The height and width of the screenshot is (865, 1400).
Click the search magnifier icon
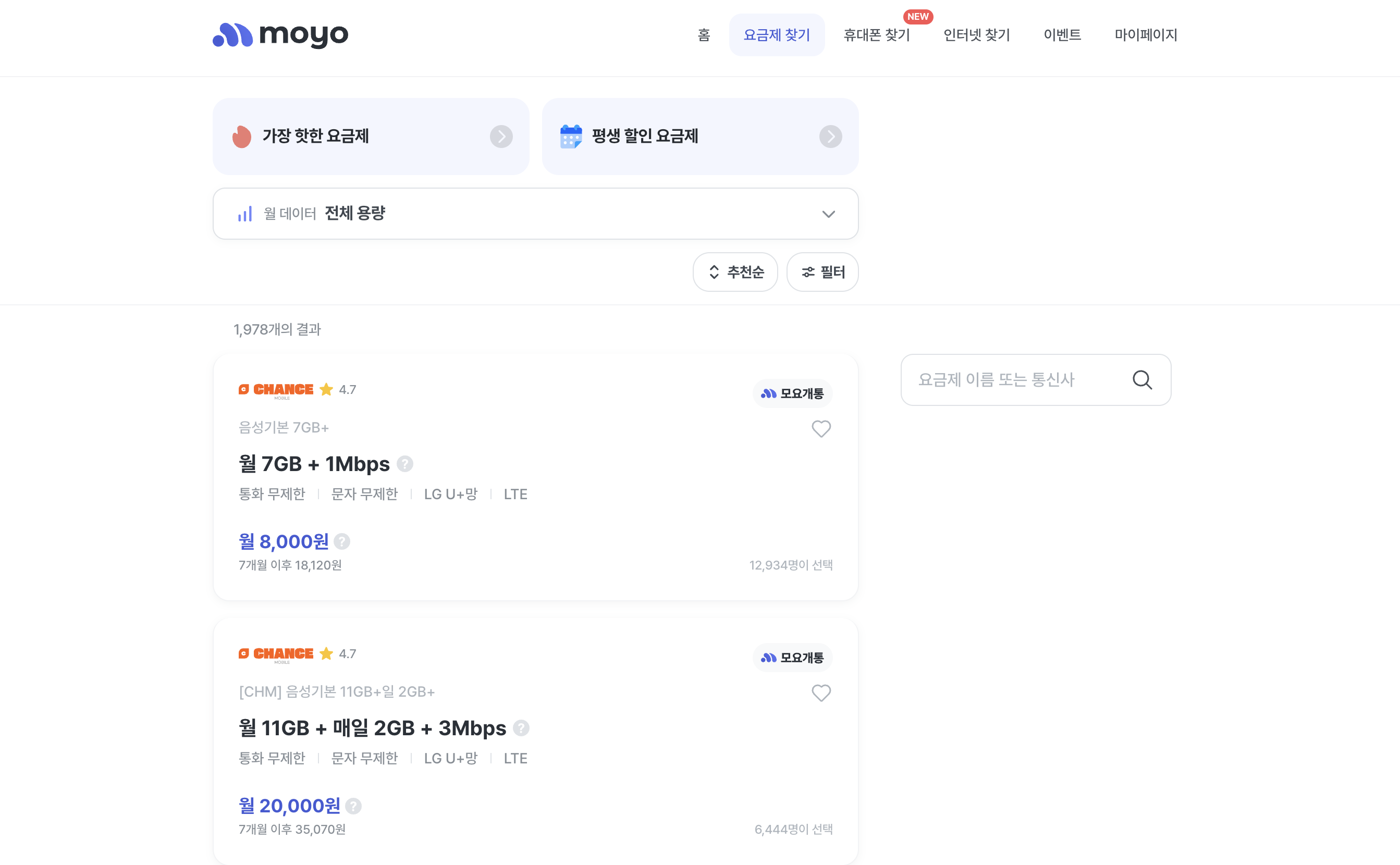[x=1142, y=380]
